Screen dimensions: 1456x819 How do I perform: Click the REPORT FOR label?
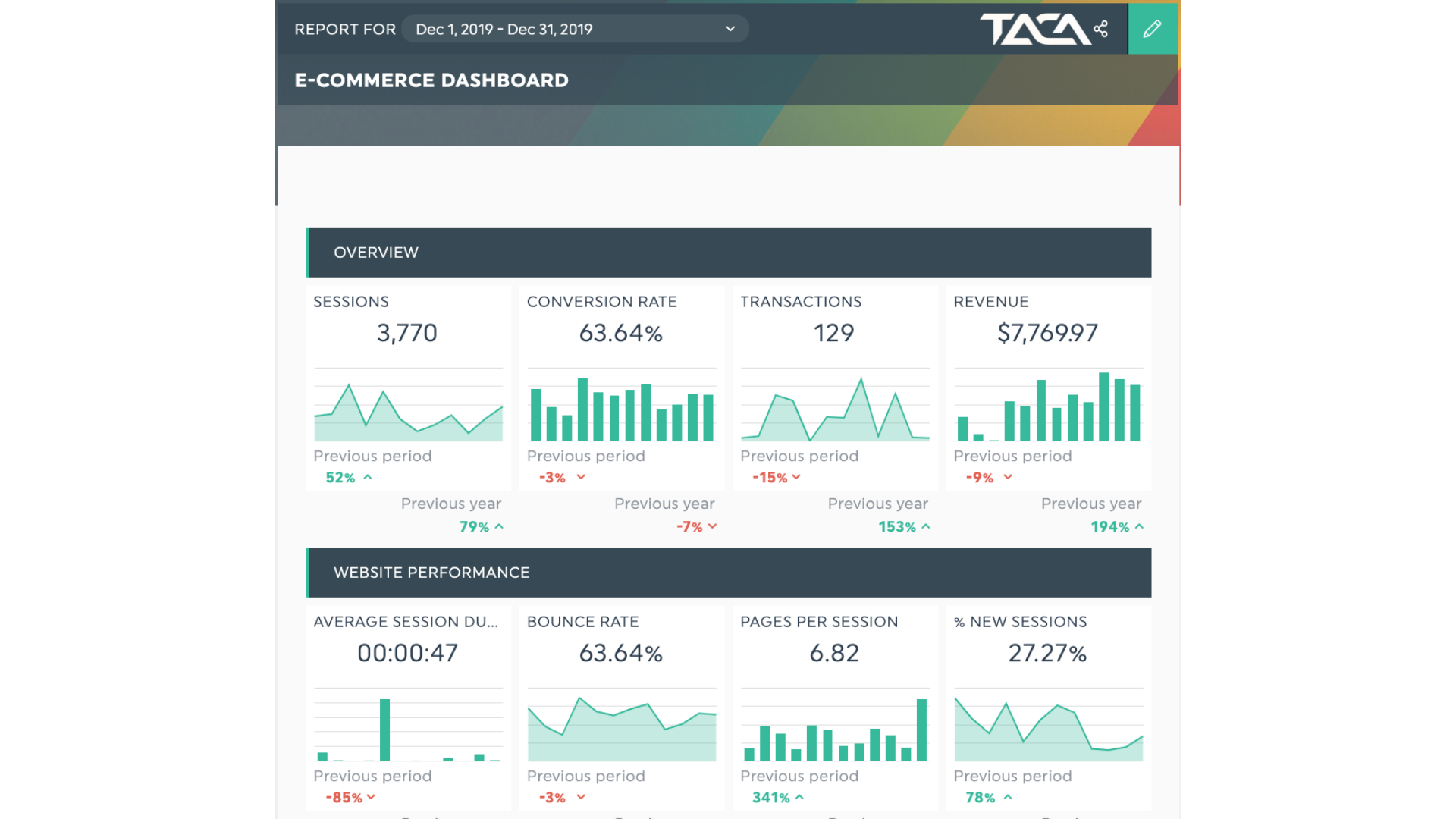345,30
